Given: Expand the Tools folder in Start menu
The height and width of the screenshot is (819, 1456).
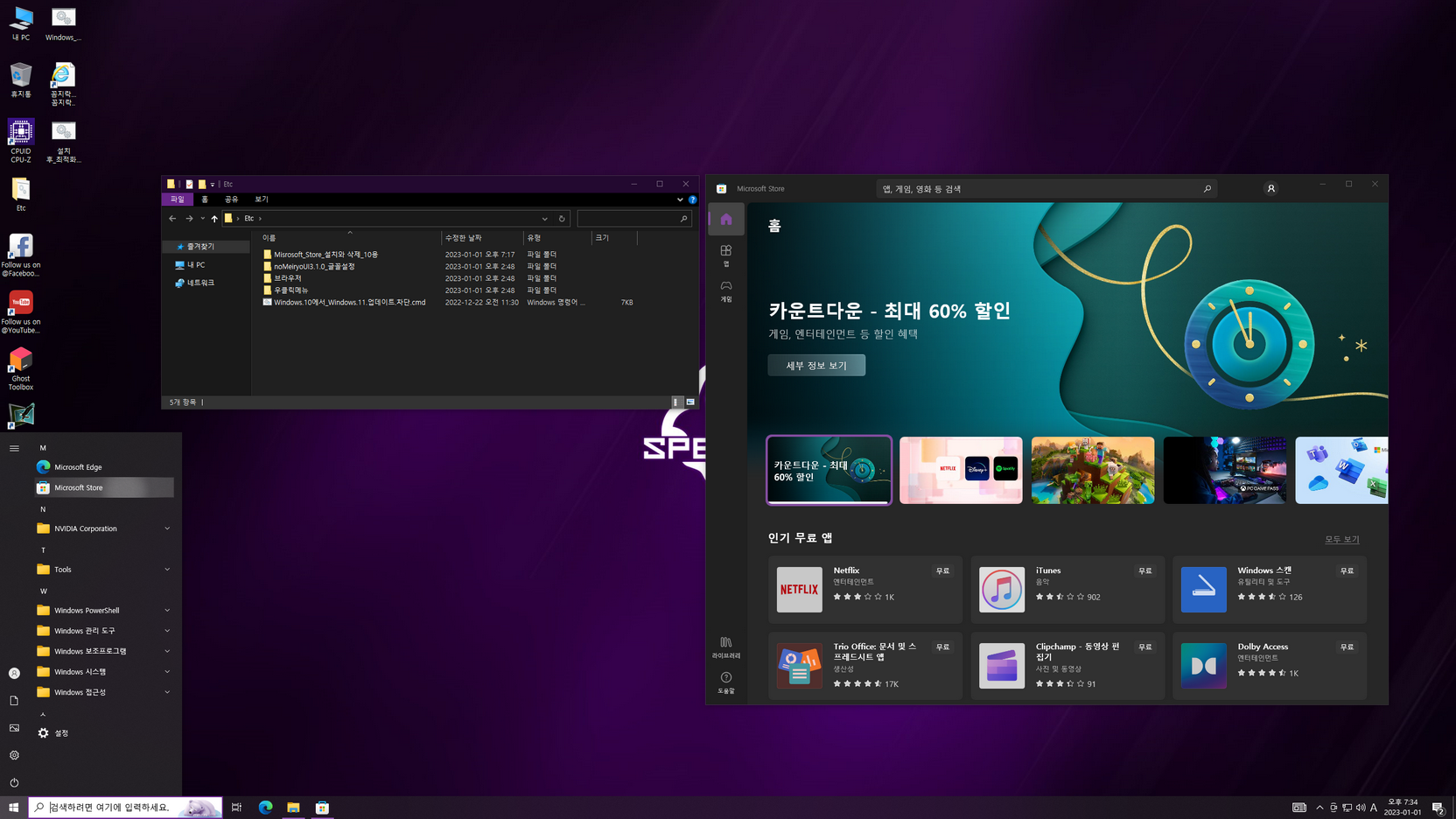Looking at the screenshot, I should (x=105, y=570).
